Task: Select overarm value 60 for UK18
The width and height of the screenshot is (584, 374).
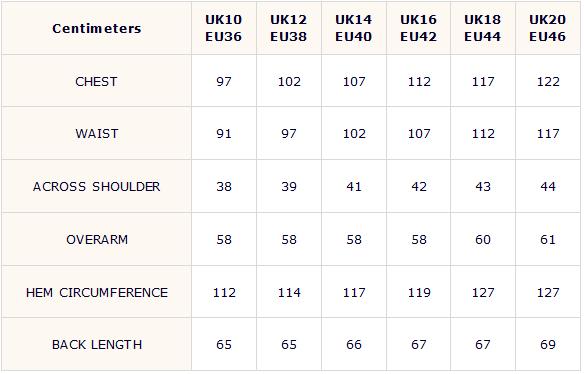Action: click(x=483, y=239)
